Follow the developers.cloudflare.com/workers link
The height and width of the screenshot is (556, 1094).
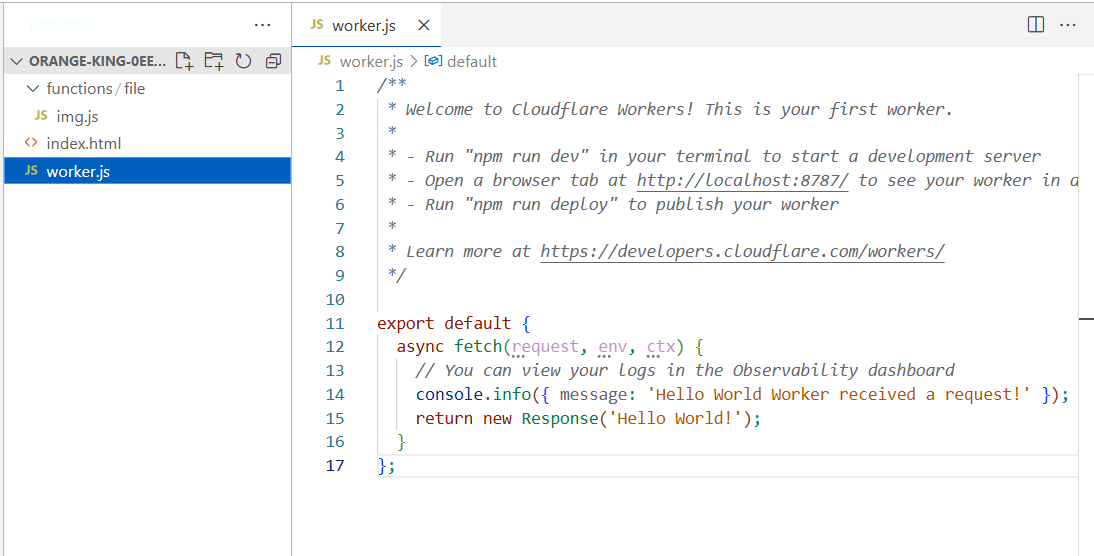742,251
